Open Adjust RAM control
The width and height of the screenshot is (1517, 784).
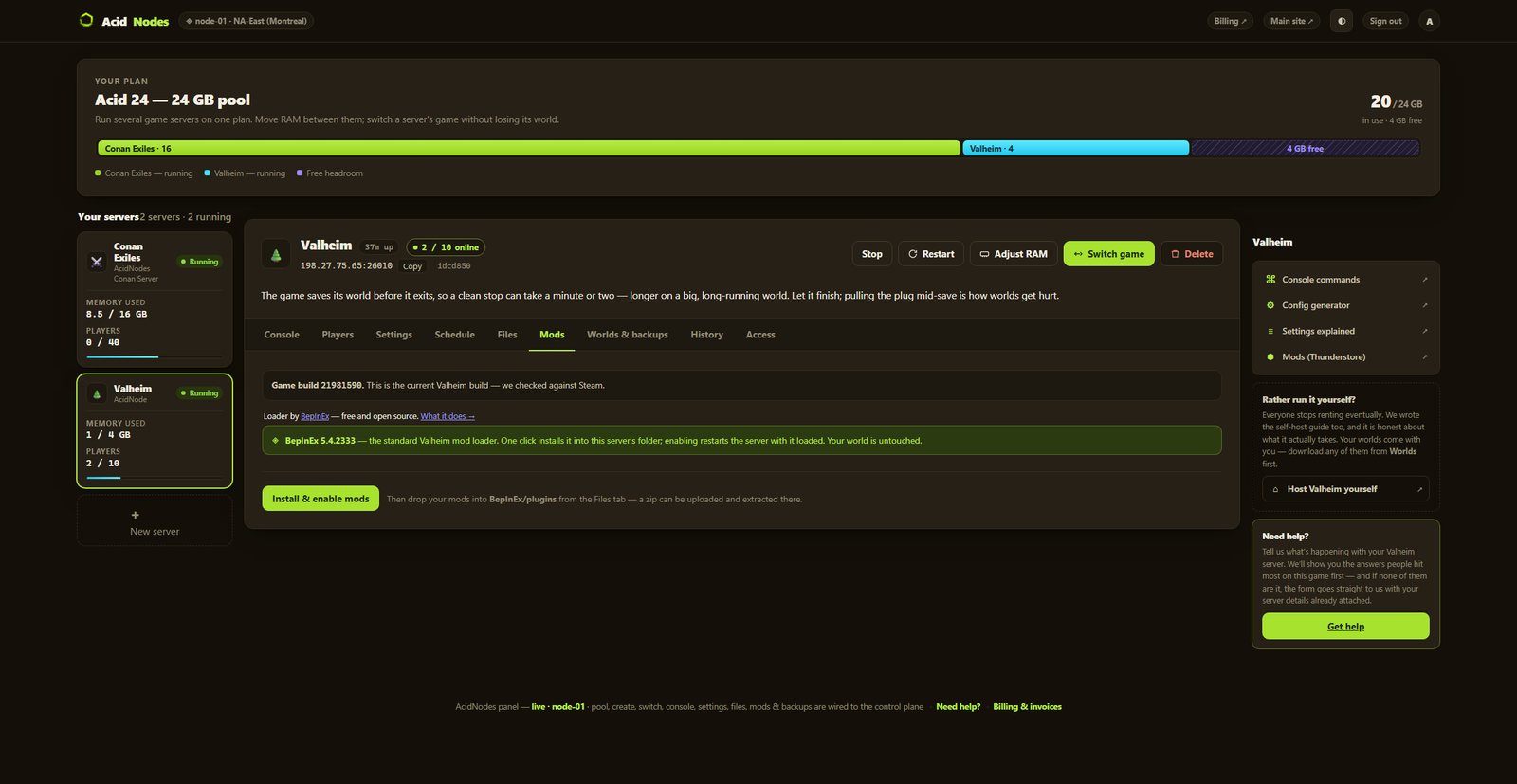pos(1014,254)
